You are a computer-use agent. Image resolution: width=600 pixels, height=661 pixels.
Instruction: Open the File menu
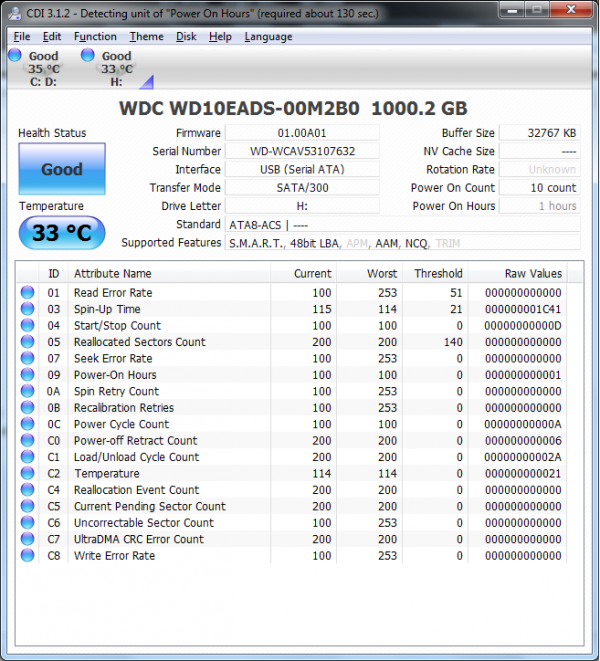(22, 37)
